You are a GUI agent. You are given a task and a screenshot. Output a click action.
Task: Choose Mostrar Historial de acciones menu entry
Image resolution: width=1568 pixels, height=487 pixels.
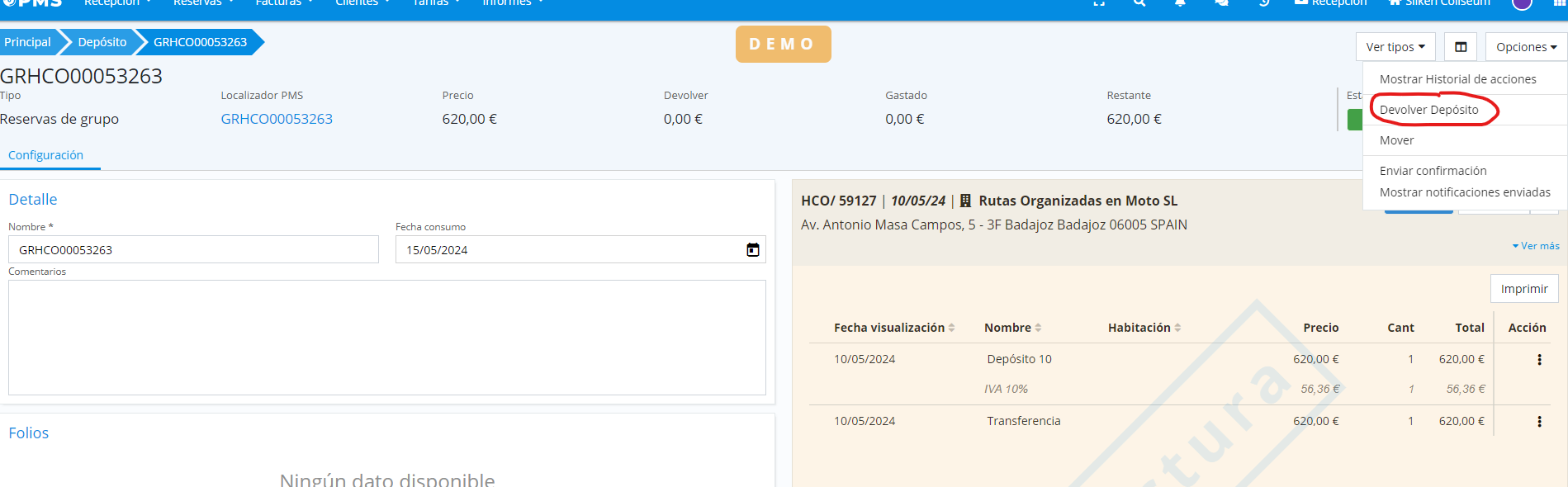pyautogui.click(x=1457, y=79)
